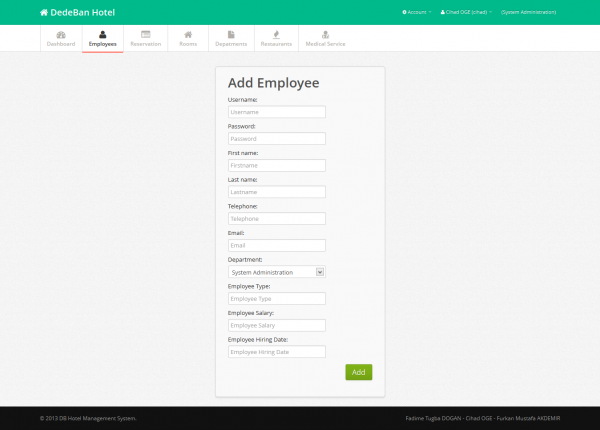Viewport: 600px width, 430px height.
Task: Click the 2013 DB Hotel Management System footer text
Action: [88, 418]
